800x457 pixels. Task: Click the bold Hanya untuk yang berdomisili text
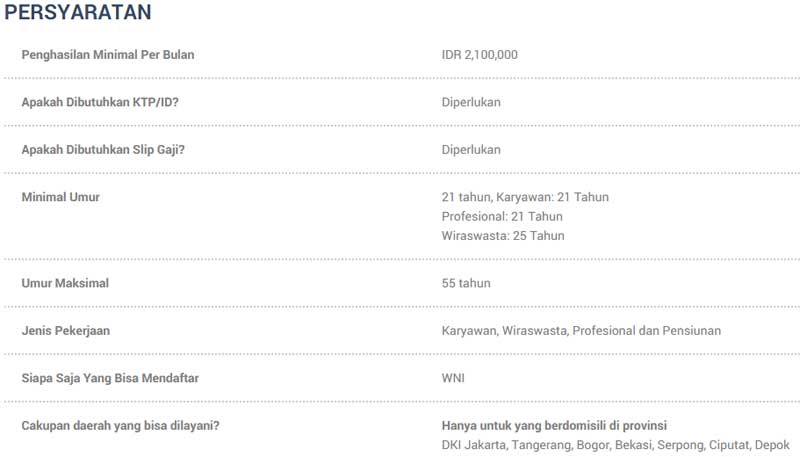click(x=554, y=425)
